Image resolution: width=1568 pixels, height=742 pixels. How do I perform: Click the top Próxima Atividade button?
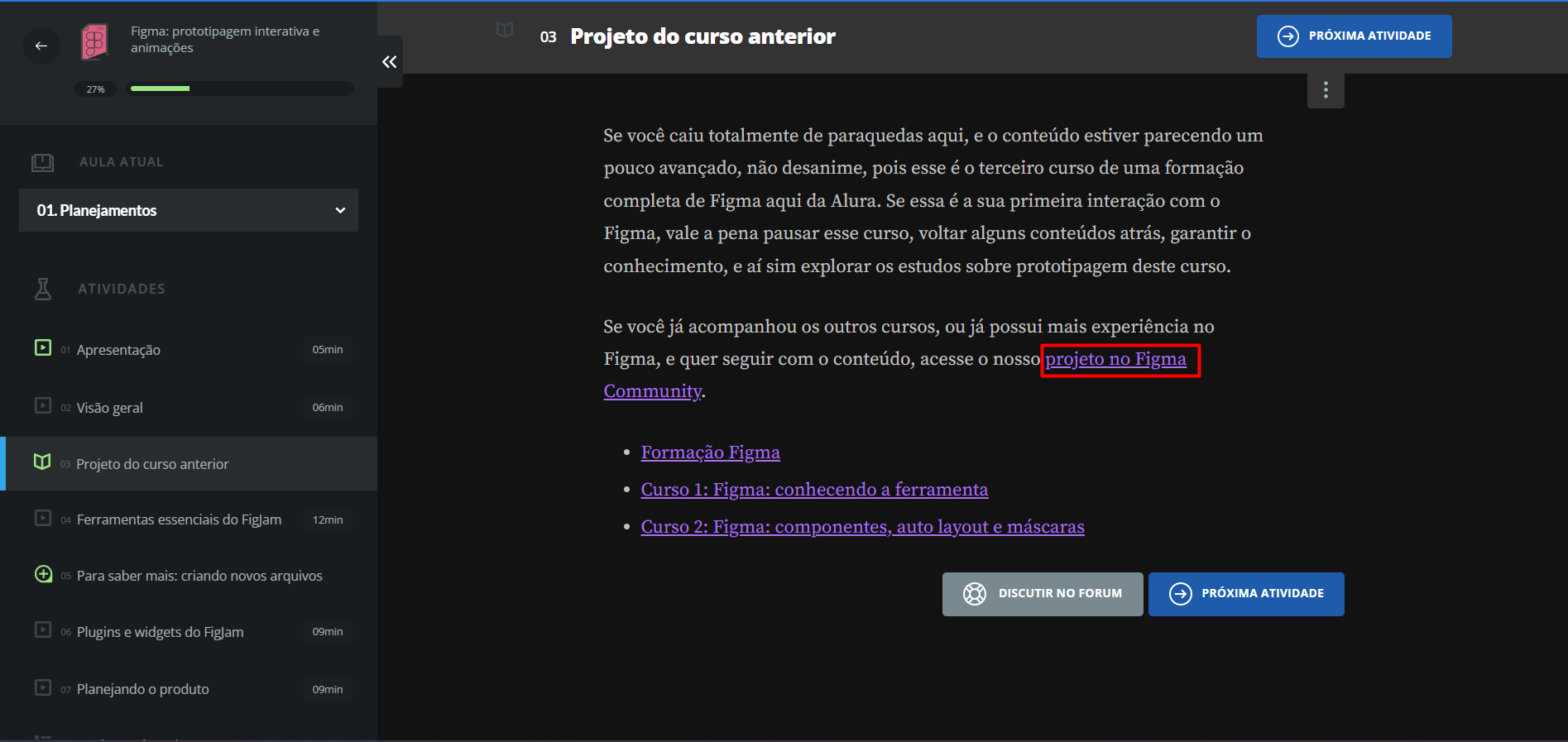[x=1354, y=36]
